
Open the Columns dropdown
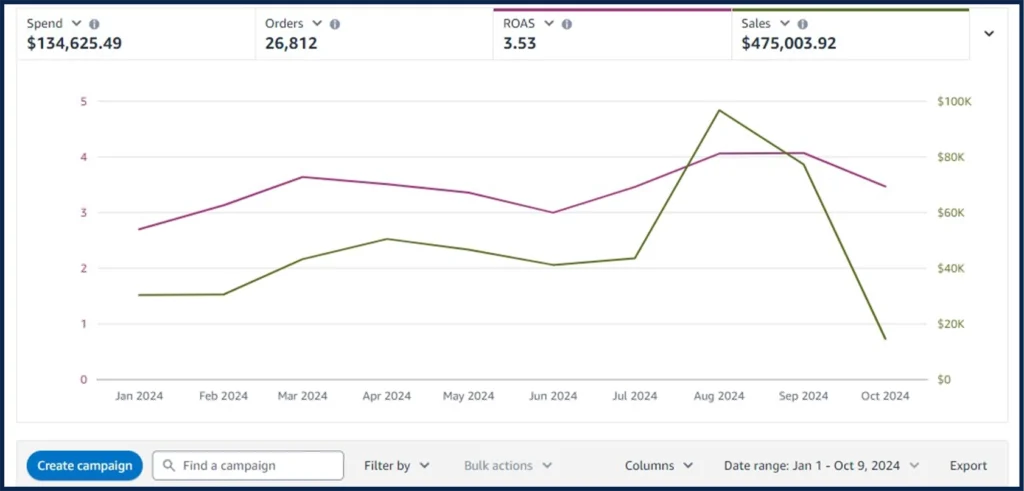click(659, 466)
